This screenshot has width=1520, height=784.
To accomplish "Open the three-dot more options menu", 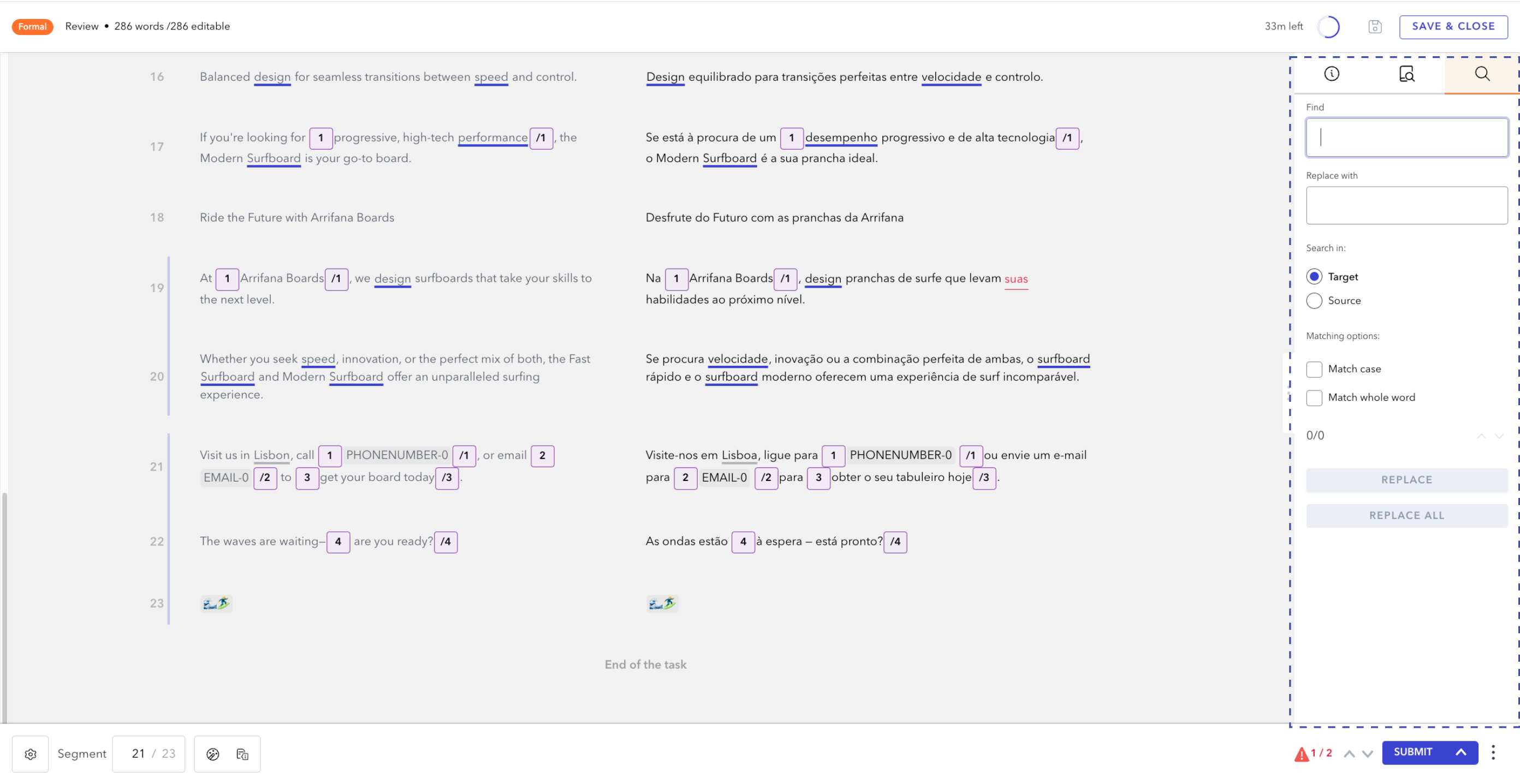I will (x=1493, y=752).
